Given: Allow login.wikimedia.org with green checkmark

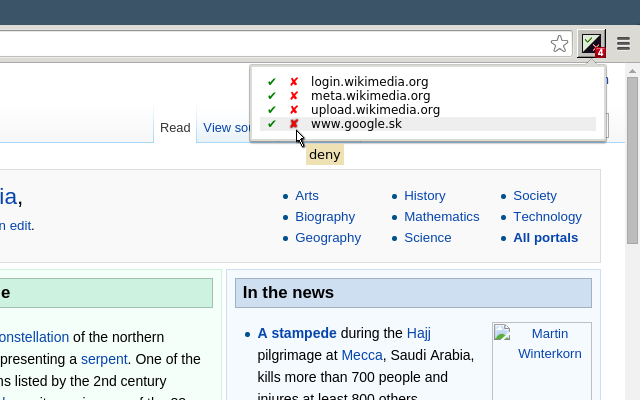Looking at the screenshot, I should (x=272, y=82).
